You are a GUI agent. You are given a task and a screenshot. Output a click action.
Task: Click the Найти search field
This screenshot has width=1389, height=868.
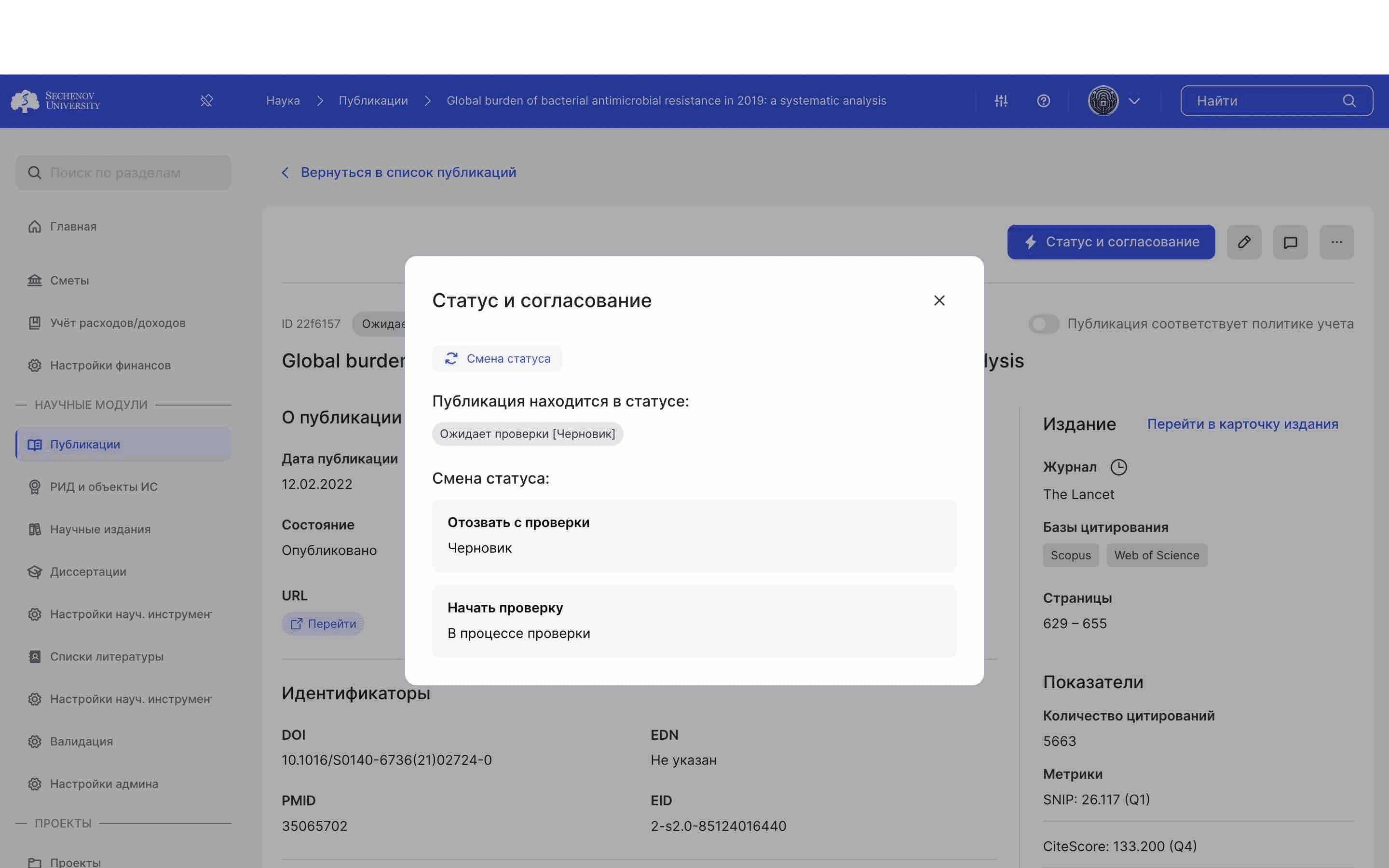pyautogui.click(x=1277, y=101)
